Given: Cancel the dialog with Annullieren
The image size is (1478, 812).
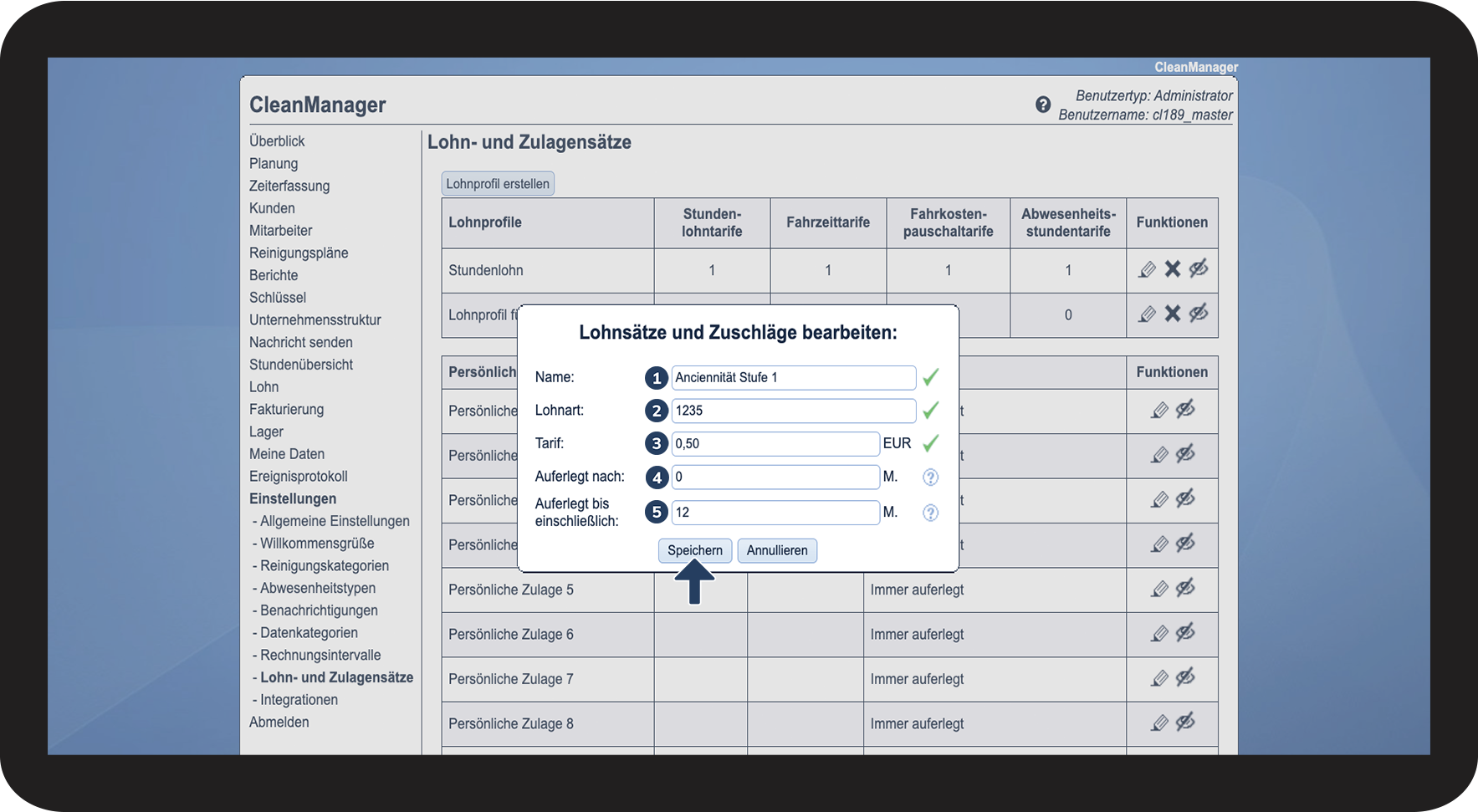Looking at the screenshot, I should click(777, 550).
